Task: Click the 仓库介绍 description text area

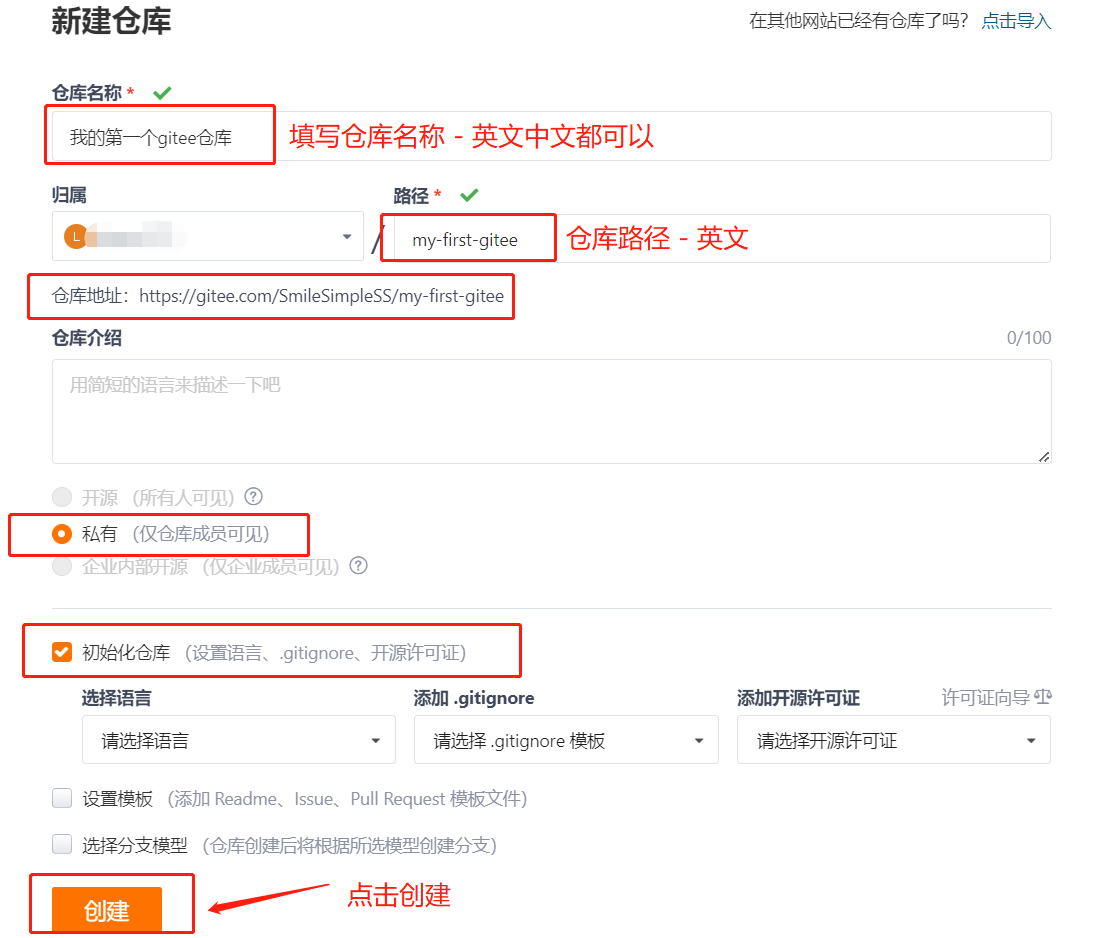Action: [x=550, y=411]
